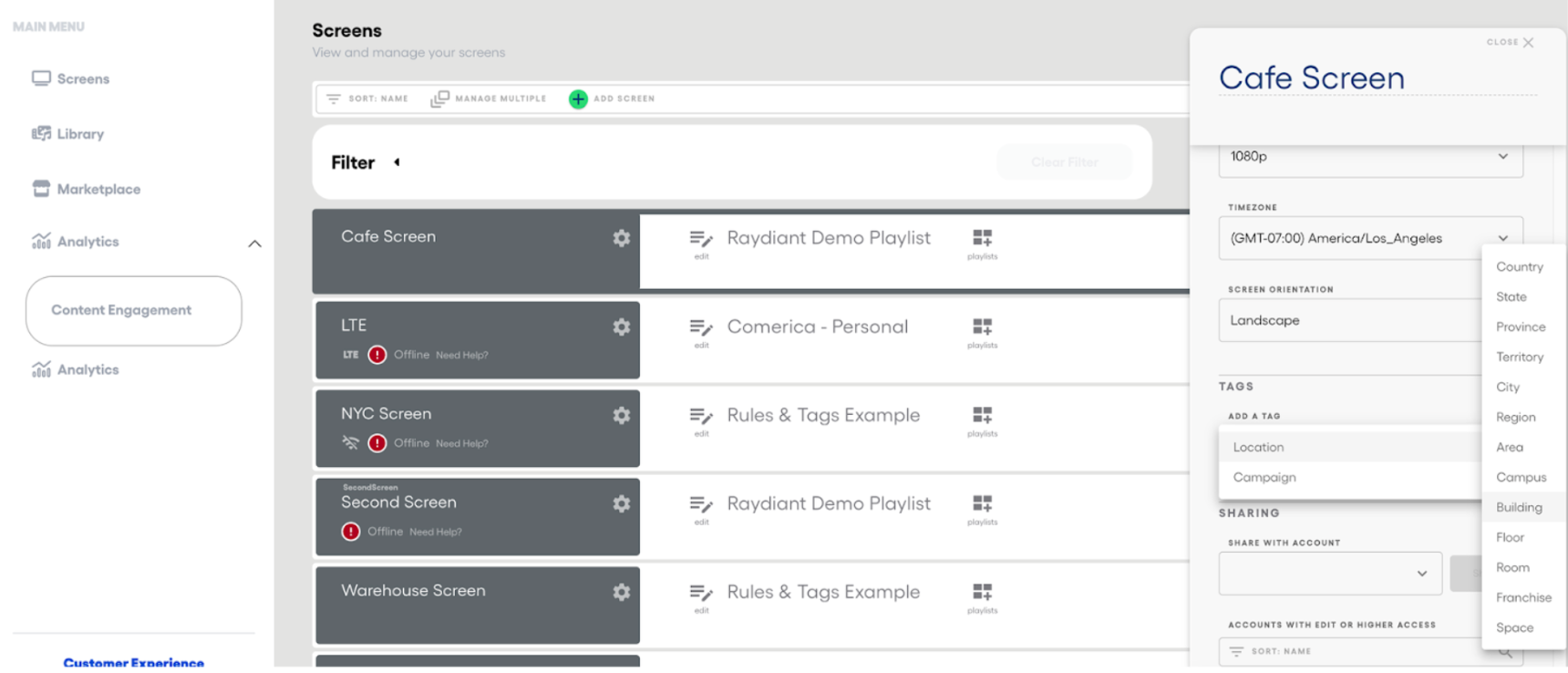The width and height of the screenshot is (1568, 673).
Task: Open the 1080p resolution dropdown
Action: 1370,157
